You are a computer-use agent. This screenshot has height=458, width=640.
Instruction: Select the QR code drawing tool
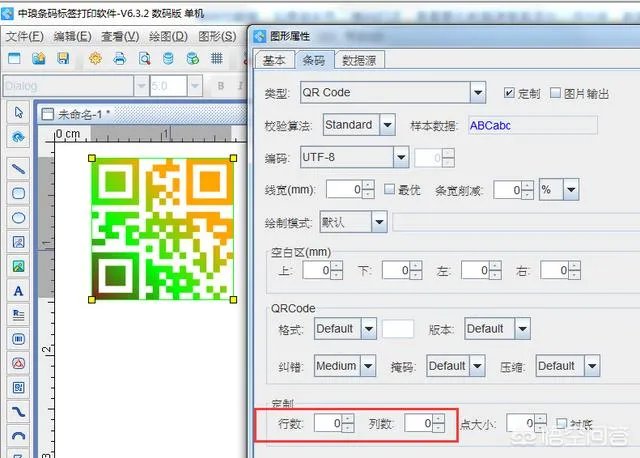click(x=18, y=387)
